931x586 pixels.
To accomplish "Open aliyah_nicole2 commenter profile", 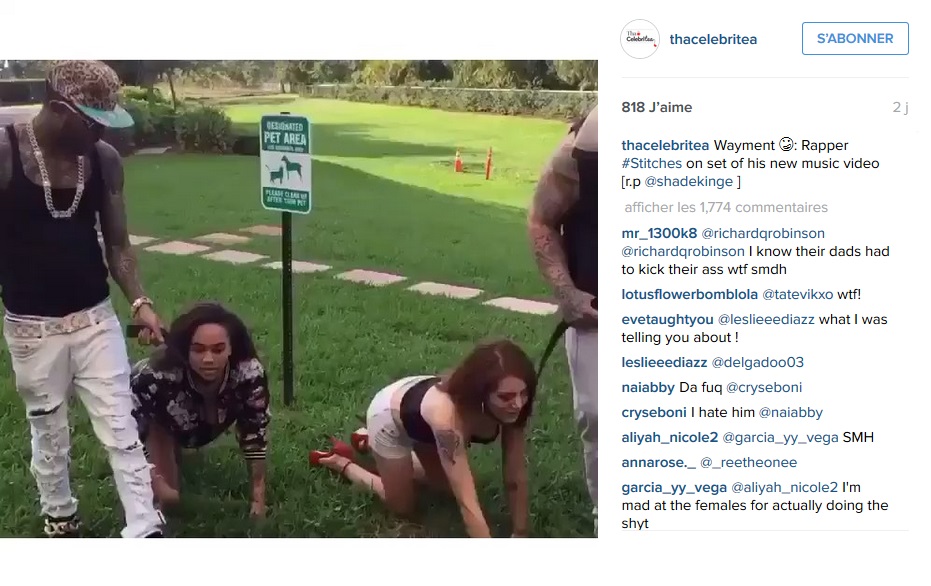I will [x=670, y=438].
